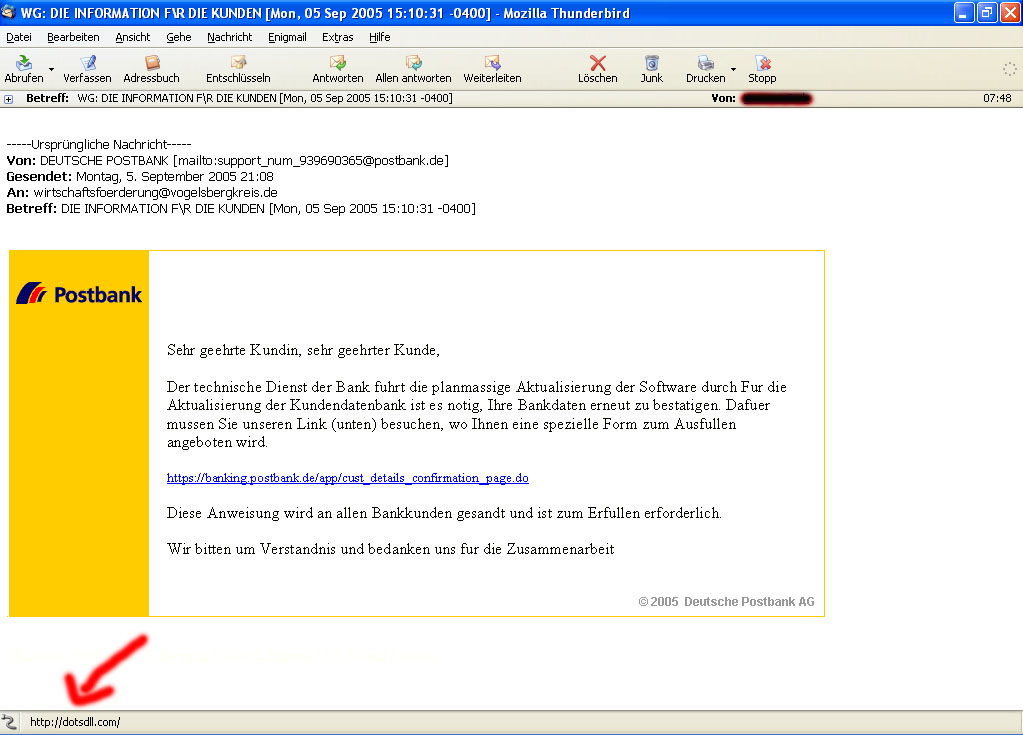Image resolution: width=1023 pixels, height=735 pixels.
Task: Open the Bearbeiten menu
Action: (x=73, y=37)
